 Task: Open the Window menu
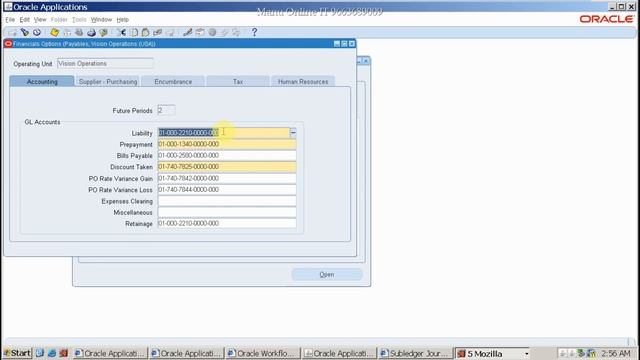point(101,20)
